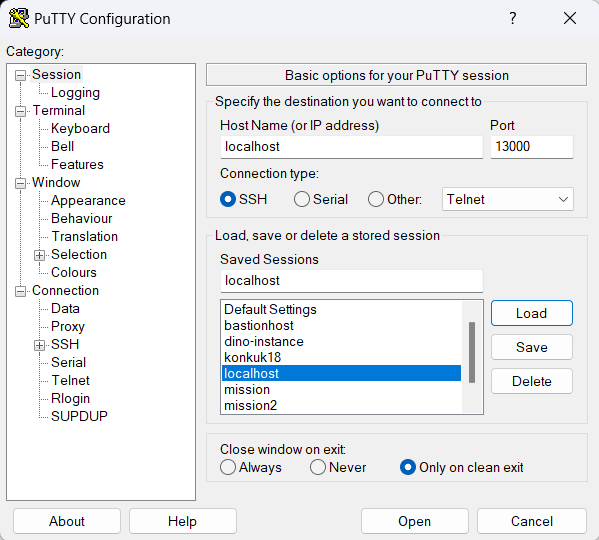Click the saved sessions list scrollbar
Viewport: 599px width, 540px height.
472,352
